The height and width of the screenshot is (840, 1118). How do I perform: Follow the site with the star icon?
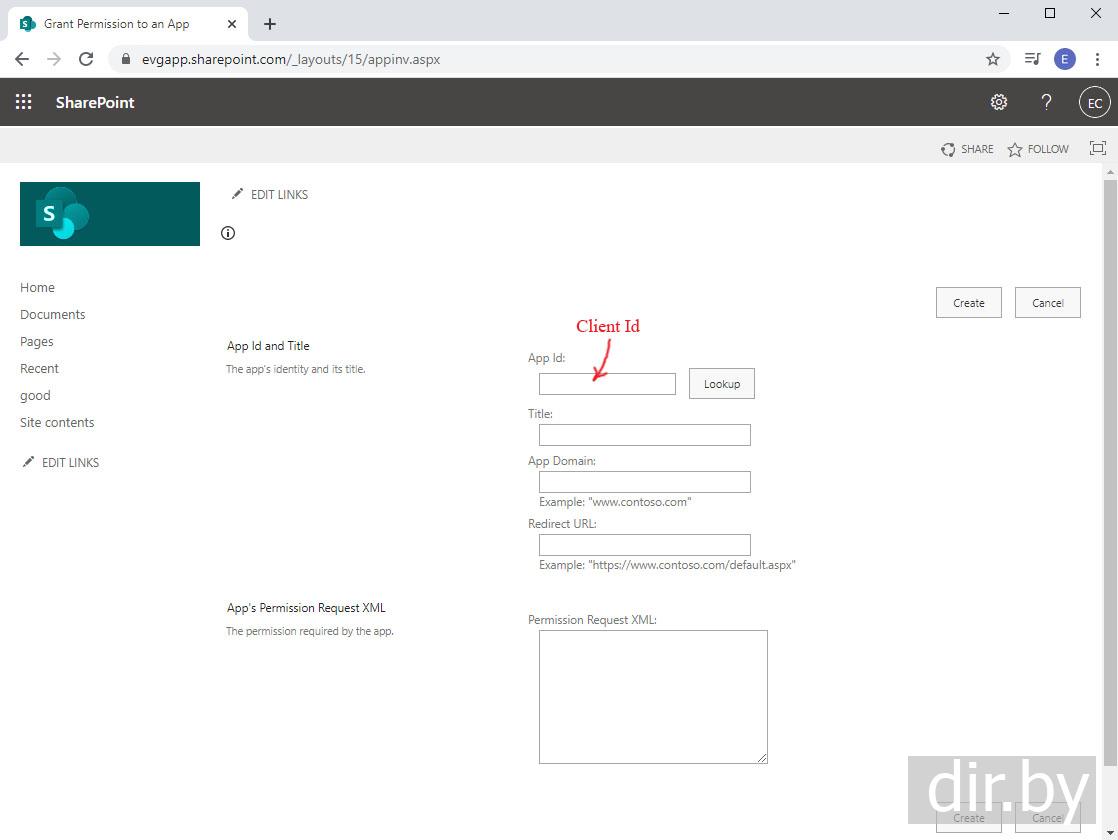pos(1015,149)
